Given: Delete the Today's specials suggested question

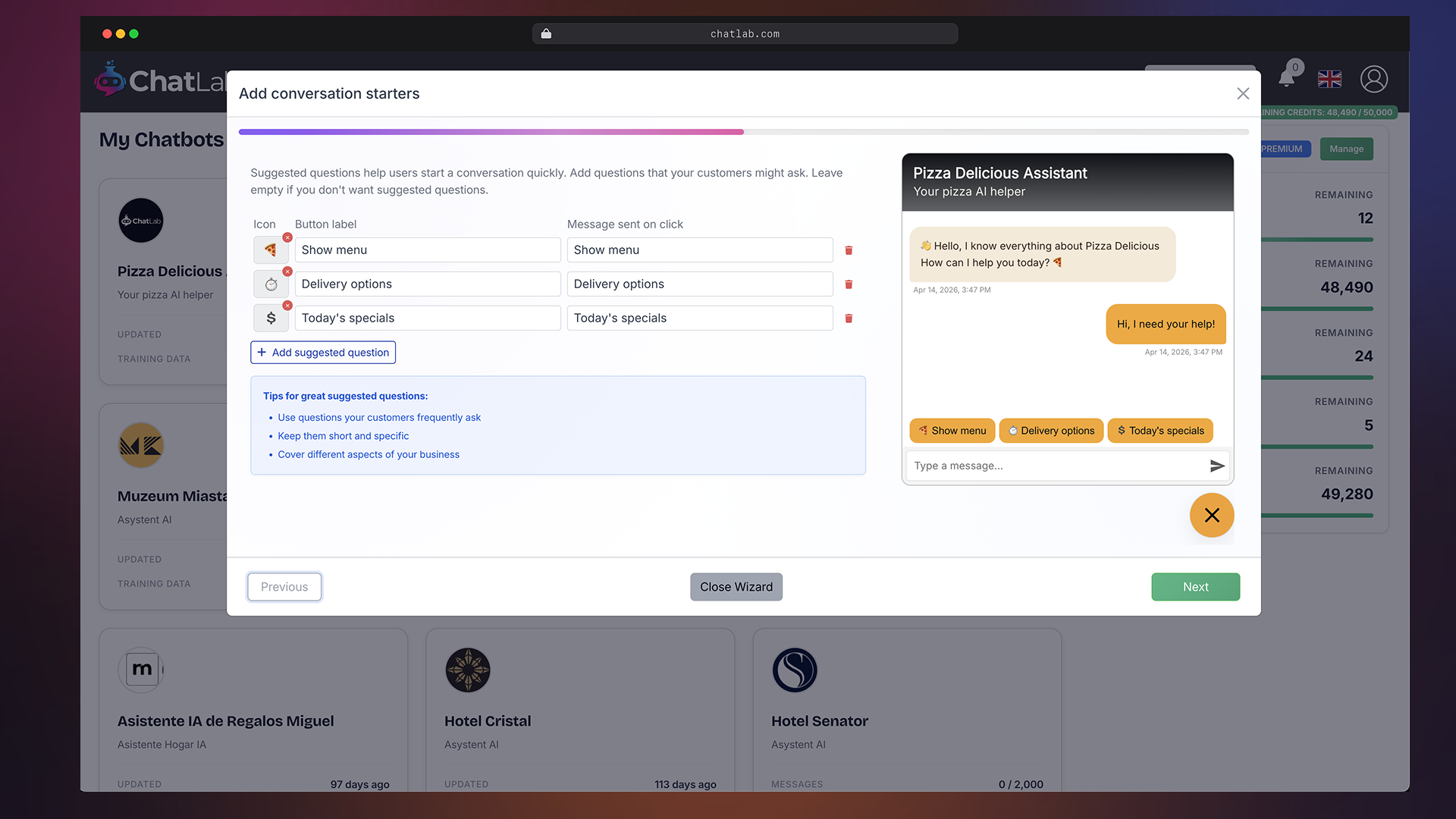Looking at the screenshot, I should [x=849, y=318].
